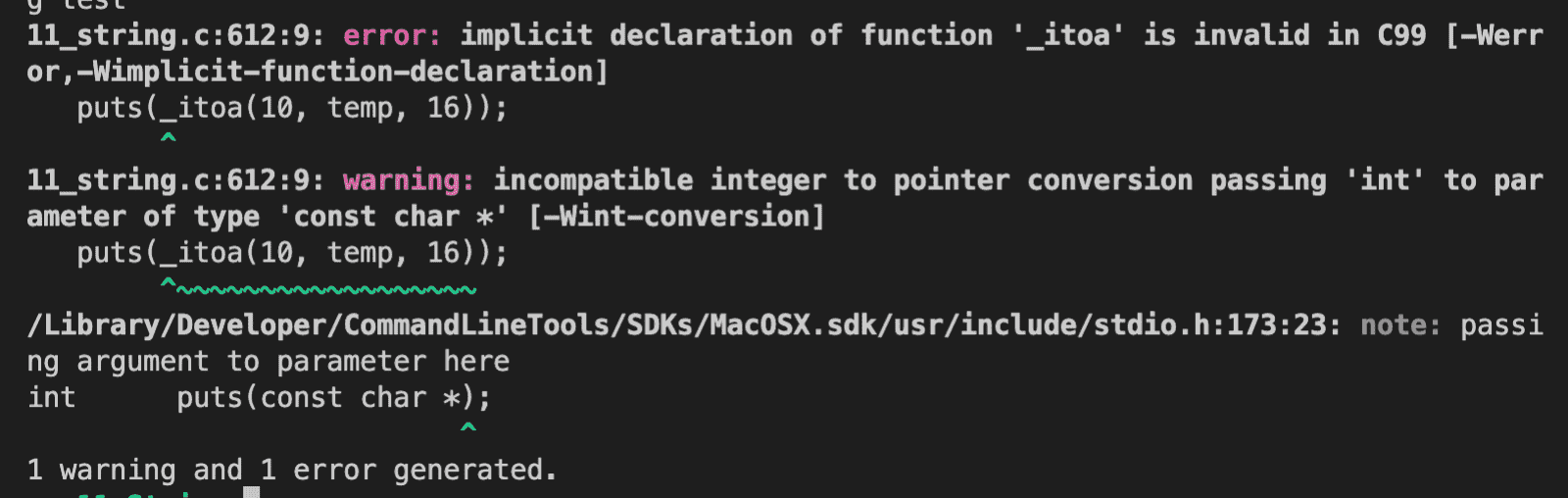The image size is (1568, 498).
Task: Click the 11_string.c:612:9 location on the warning line
Action: [x=174, y=180]
